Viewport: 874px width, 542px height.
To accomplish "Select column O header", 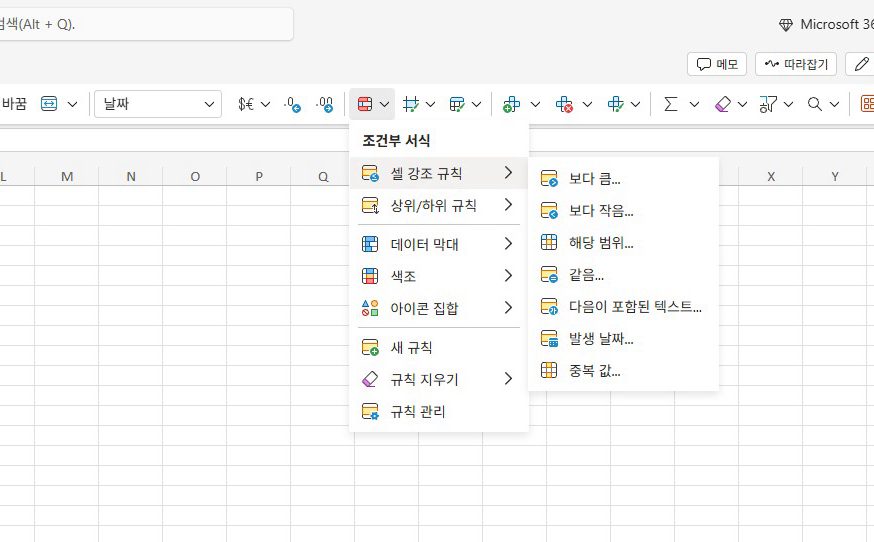I will 195,177.
